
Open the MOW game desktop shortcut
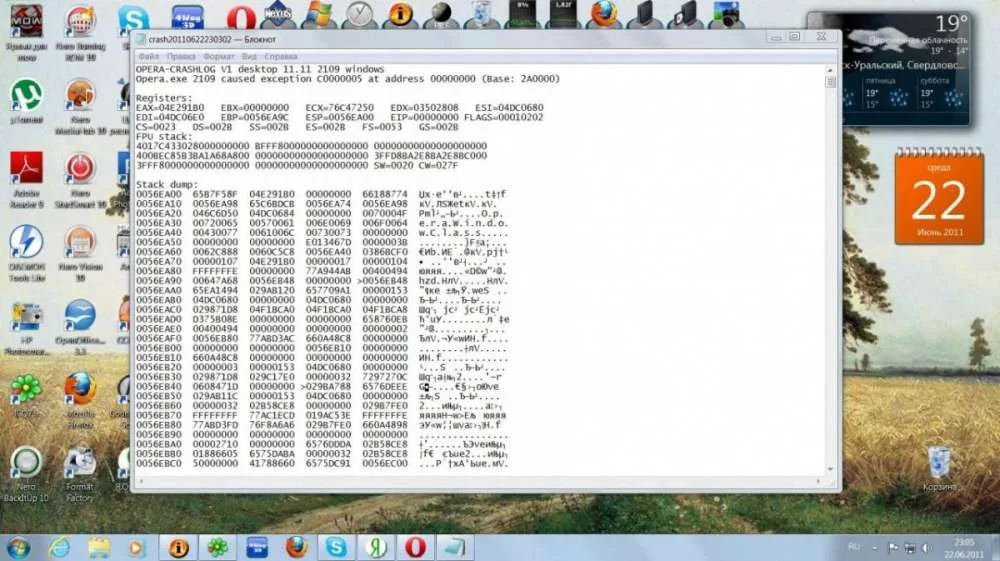pos(26,33)
